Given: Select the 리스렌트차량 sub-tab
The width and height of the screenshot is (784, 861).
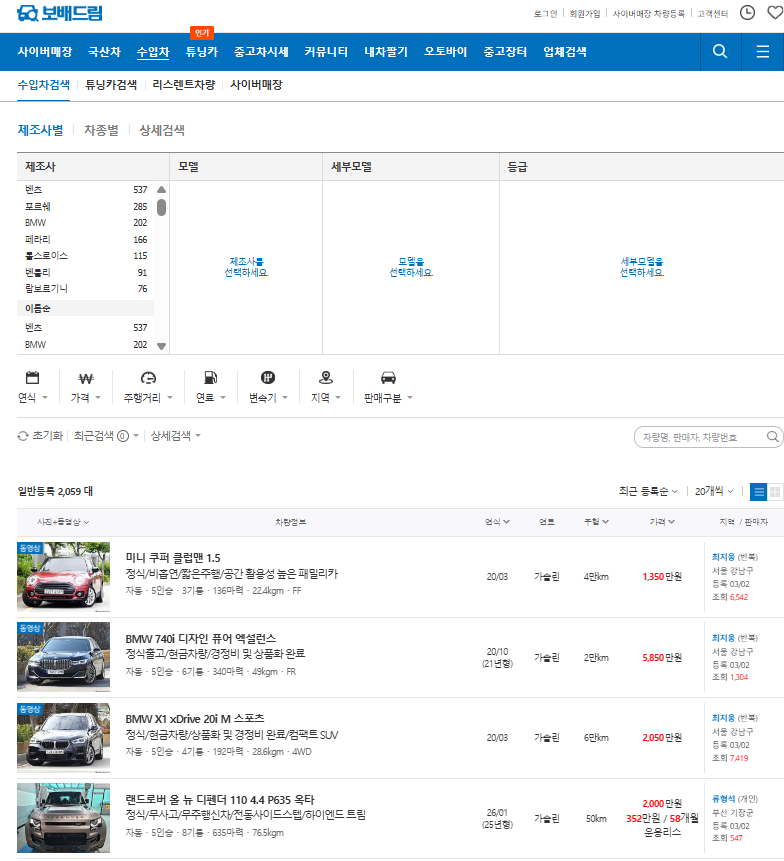Looking at the screenshot, I should coord(184,85).
